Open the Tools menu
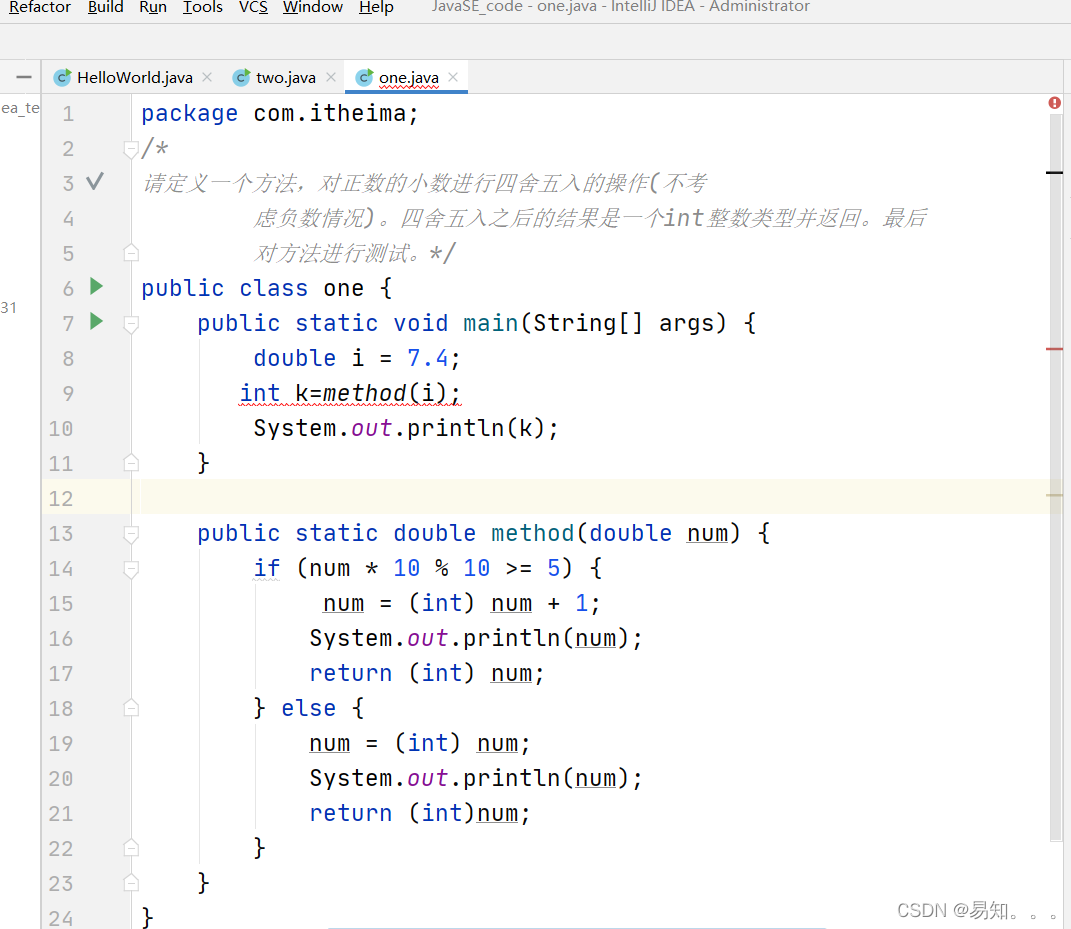 (x=203, y=7)
